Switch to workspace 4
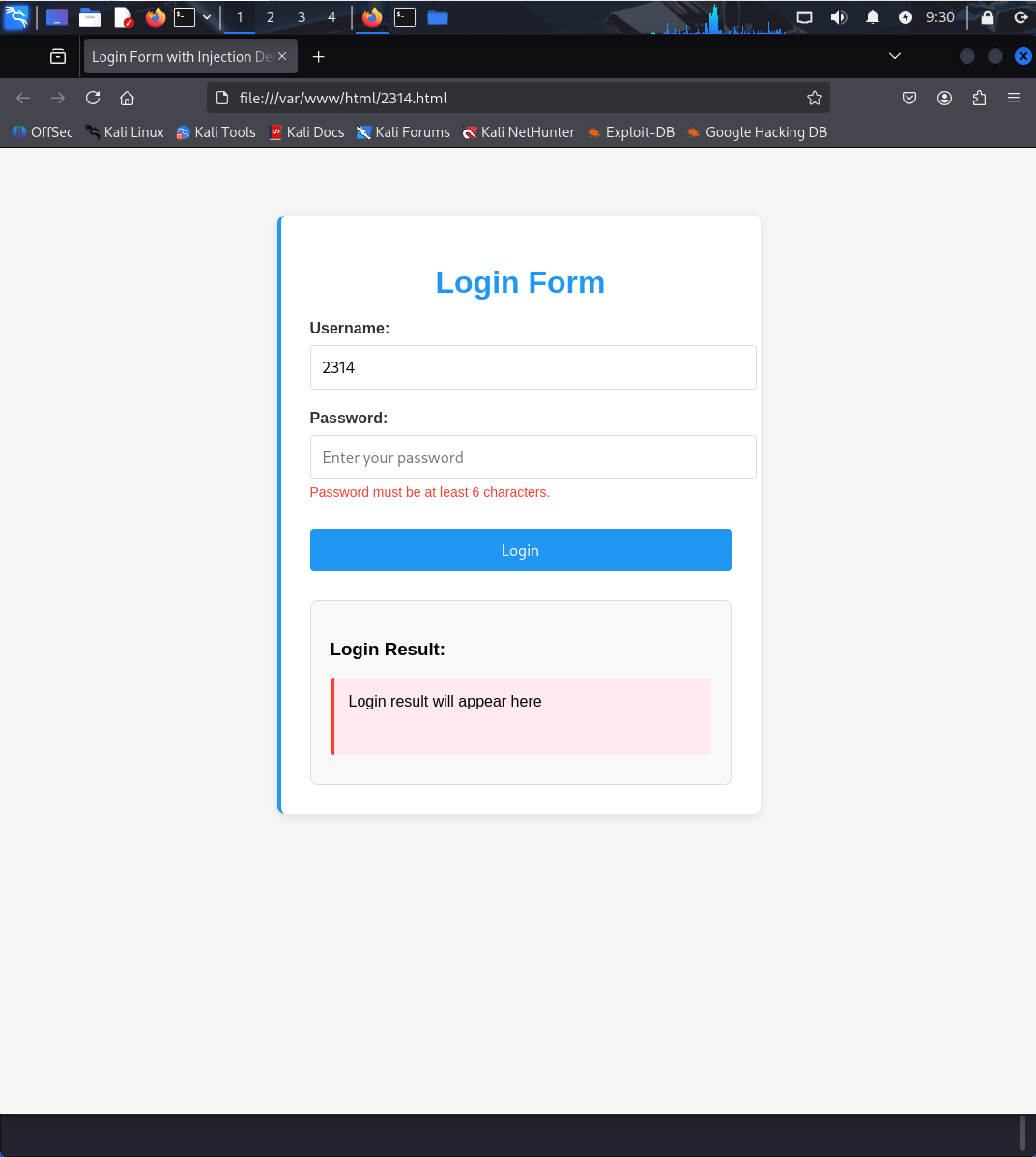 click(x=332, y=17)
